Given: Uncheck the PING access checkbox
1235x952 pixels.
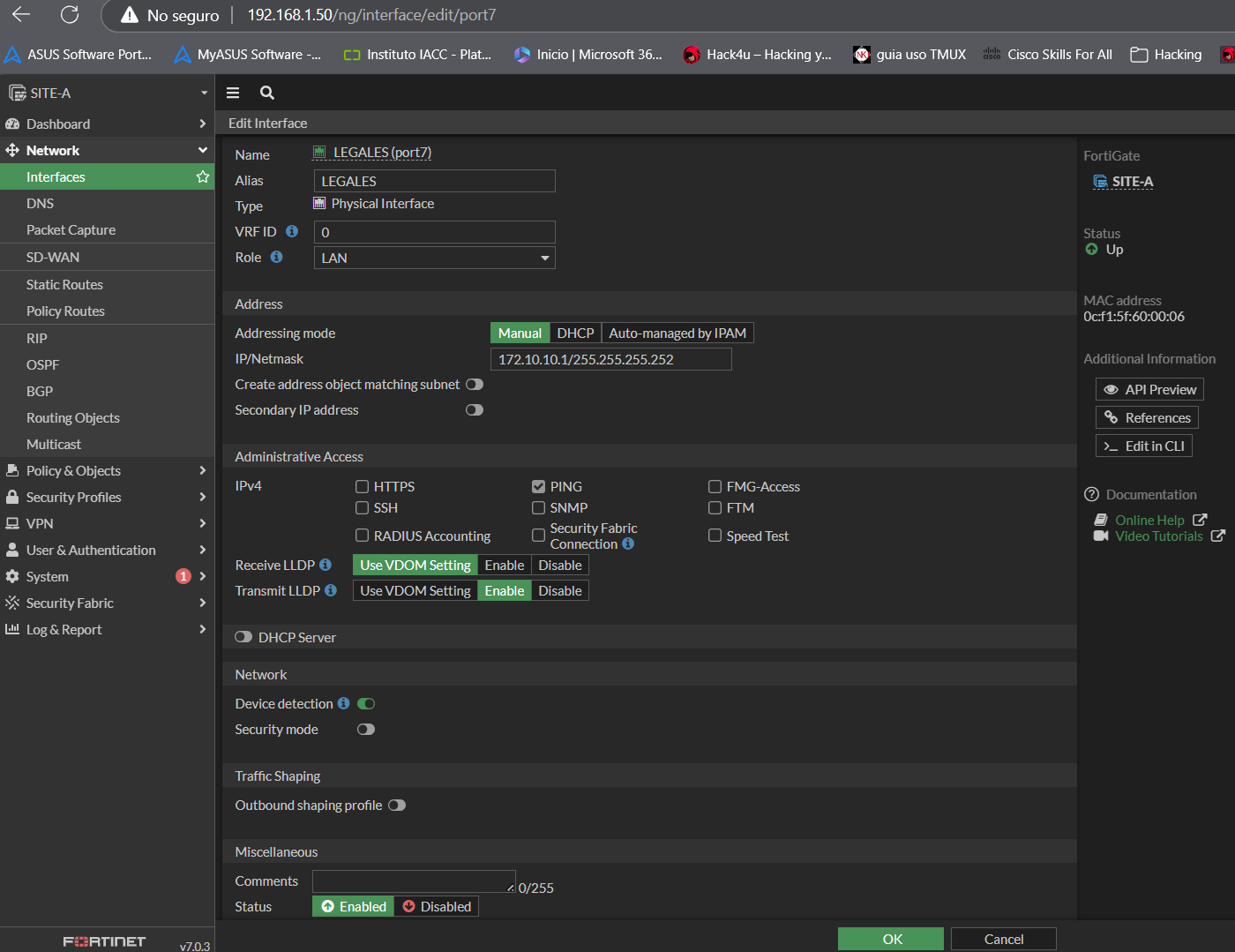Looking at the screenshot, I should (538, 486).
